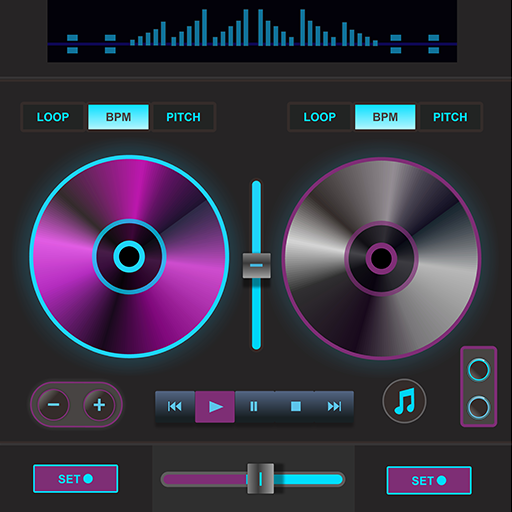Open the music note library button
Image resolution: width=512 pixels, height=512 pixels.
[x=404, y=401]
